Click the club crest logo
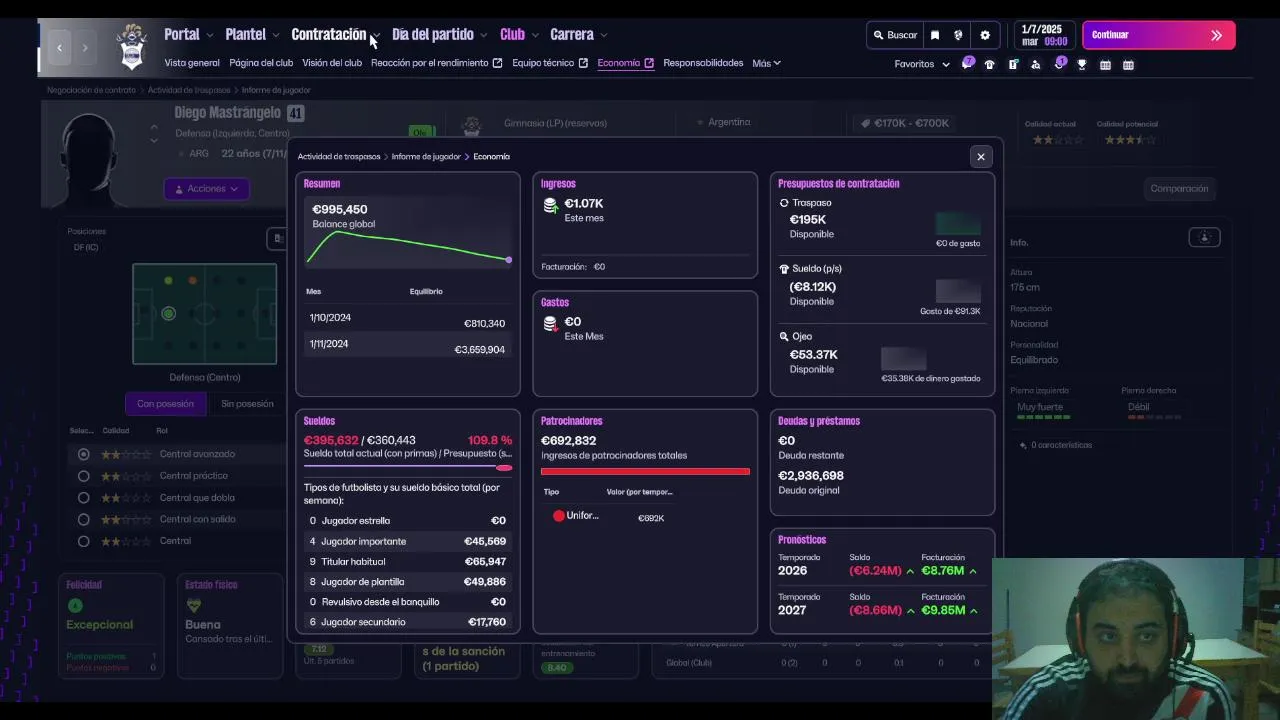The height and width of the screenshot is (720, 1280). pyautogui.click(x=132, y=47)
